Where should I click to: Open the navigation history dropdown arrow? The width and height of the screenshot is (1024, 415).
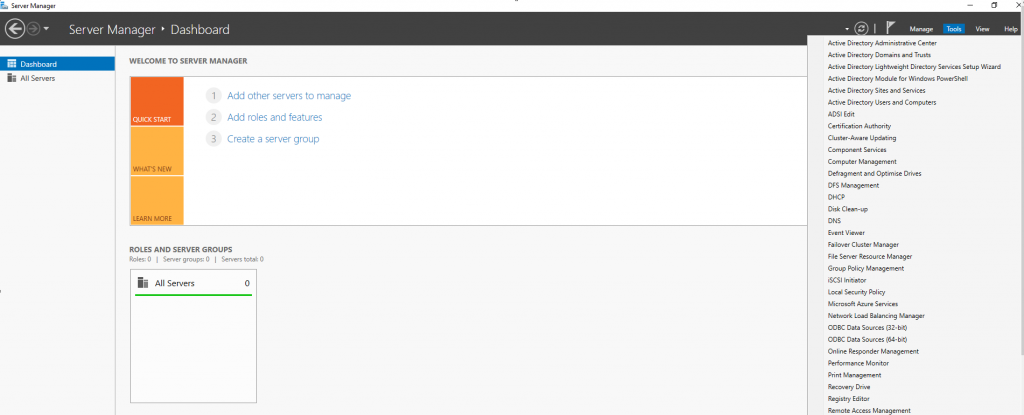click(x=46, y=29)
